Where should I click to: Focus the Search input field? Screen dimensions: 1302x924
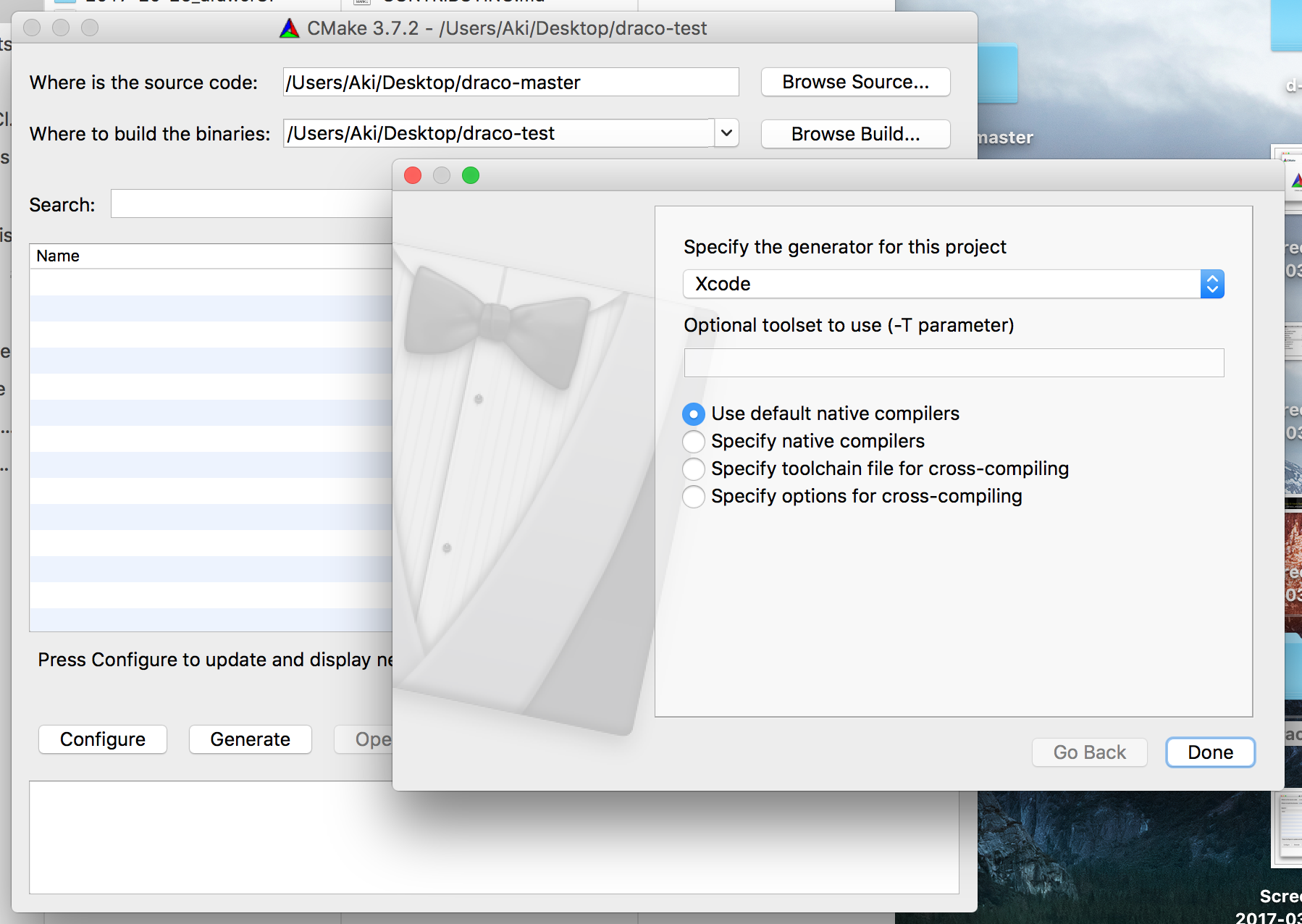tap(251, 204)
